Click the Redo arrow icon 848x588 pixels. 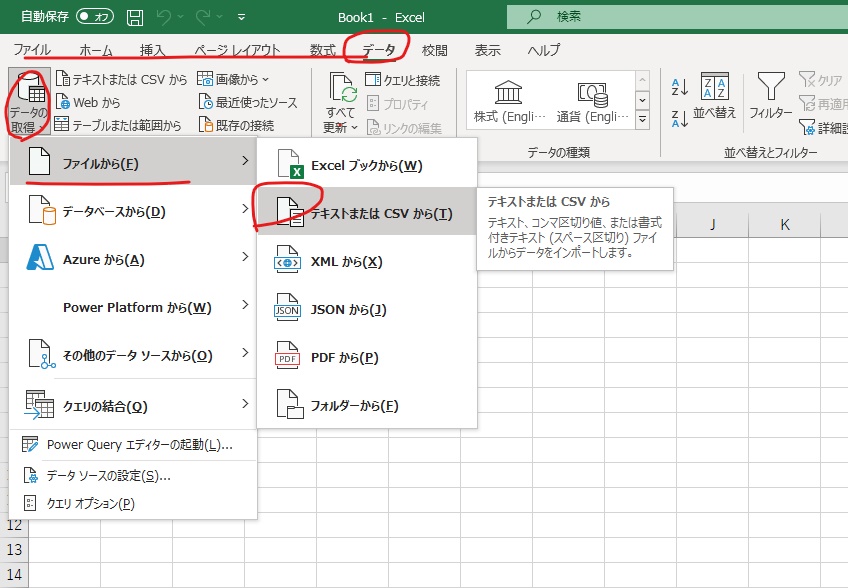[x=203, y=17]
